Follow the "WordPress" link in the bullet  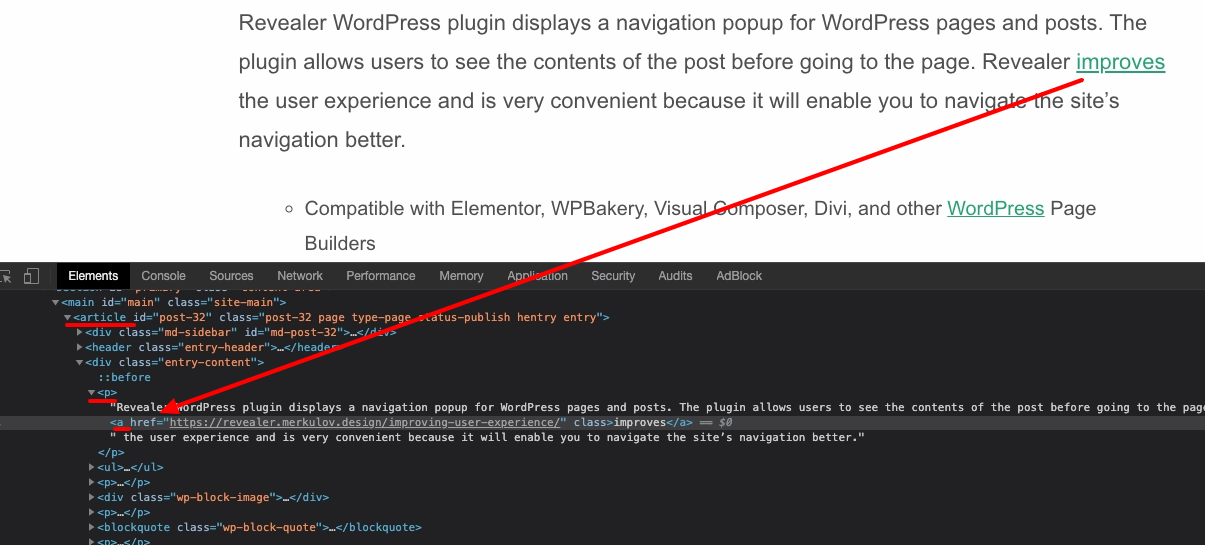point(995,208)
